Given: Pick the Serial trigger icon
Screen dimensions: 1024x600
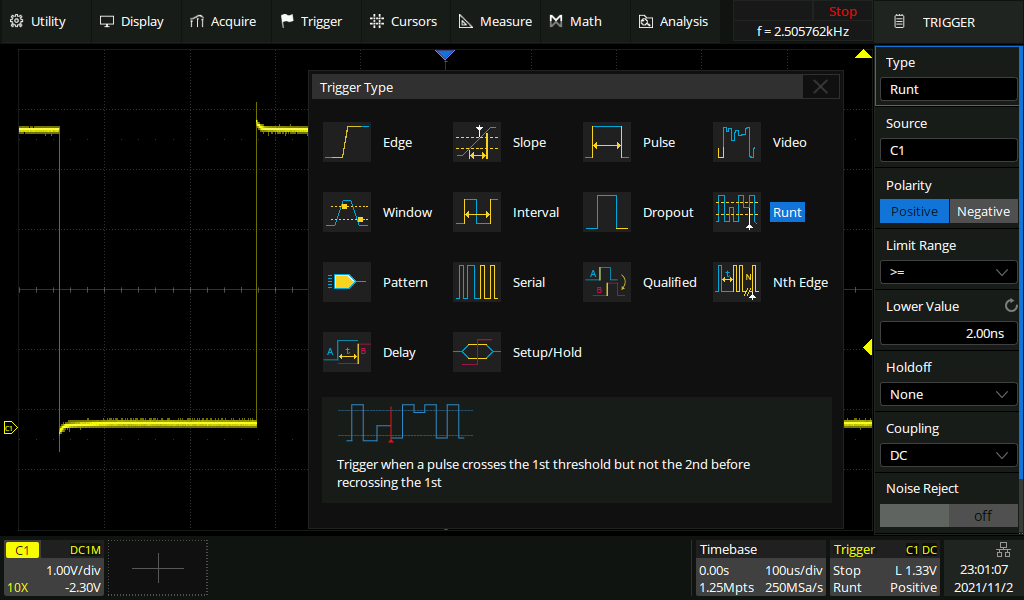Looking at the screenshot, I should pos(477,283).
